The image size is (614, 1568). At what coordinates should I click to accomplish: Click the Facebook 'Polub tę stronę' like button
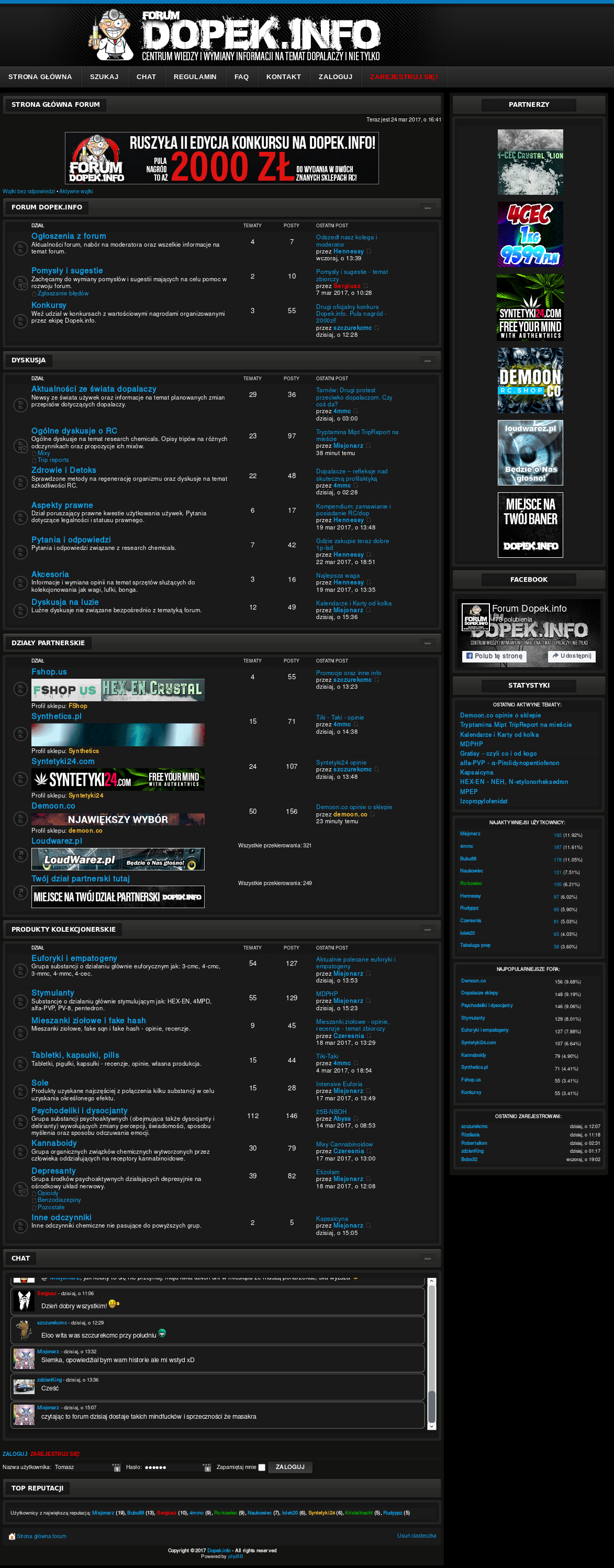(x=494, y=656)
